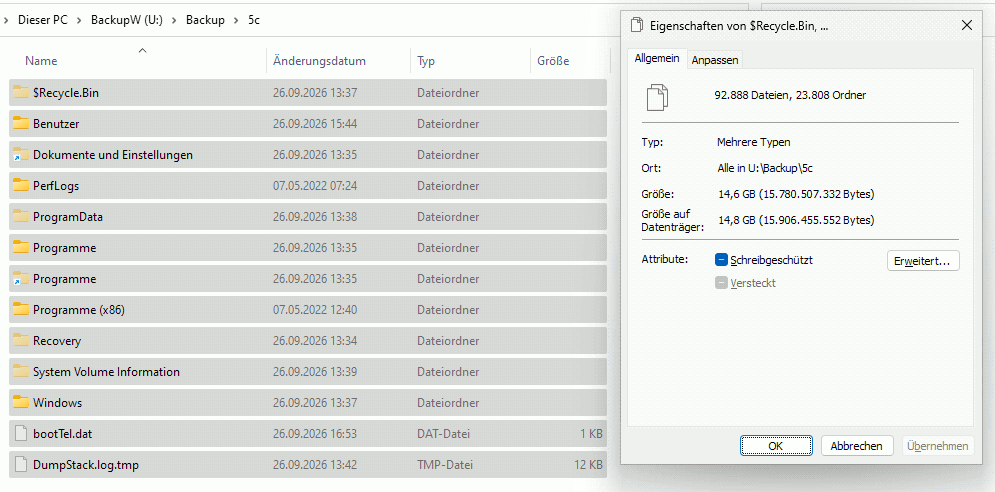Click the Alle in U:\Backup\5c location
Viewport: 995px width, 492px height.
click(765, 168)
